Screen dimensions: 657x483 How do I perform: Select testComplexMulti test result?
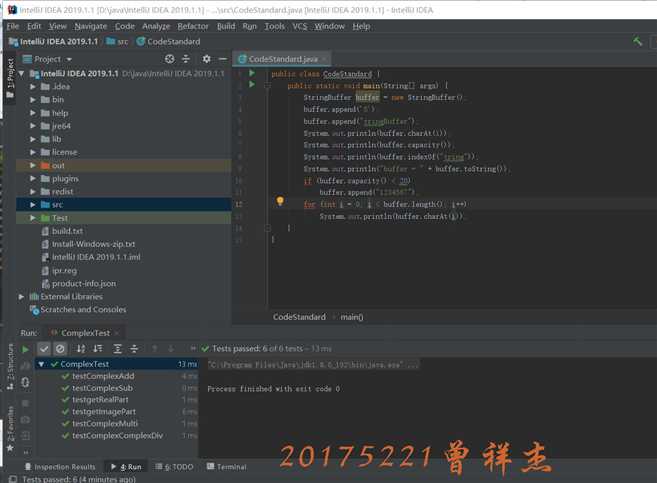[105, 424]
